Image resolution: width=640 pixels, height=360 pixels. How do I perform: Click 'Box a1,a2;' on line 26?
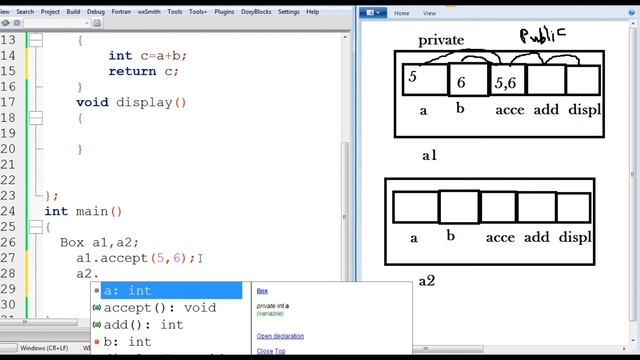(x=100, y=242)
